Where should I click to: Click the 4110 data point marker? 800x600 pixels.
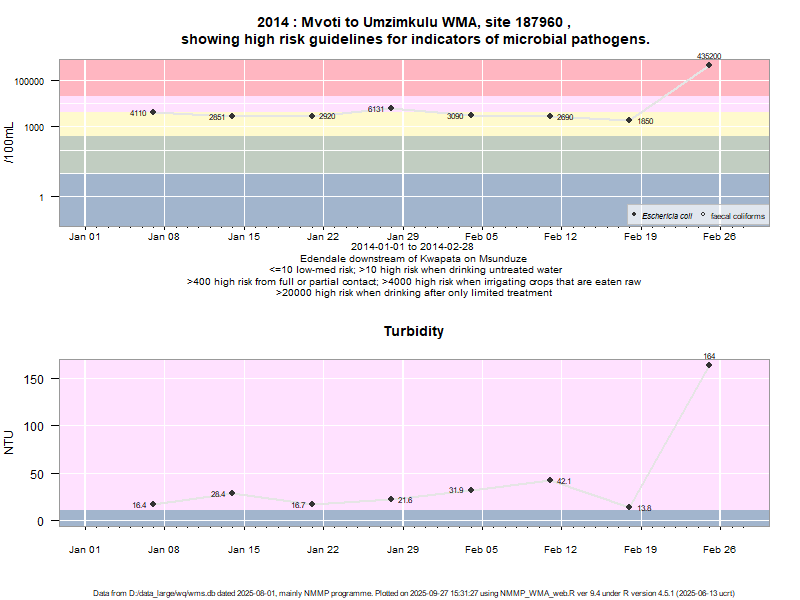pyautogui.click(x=153, y=112)
